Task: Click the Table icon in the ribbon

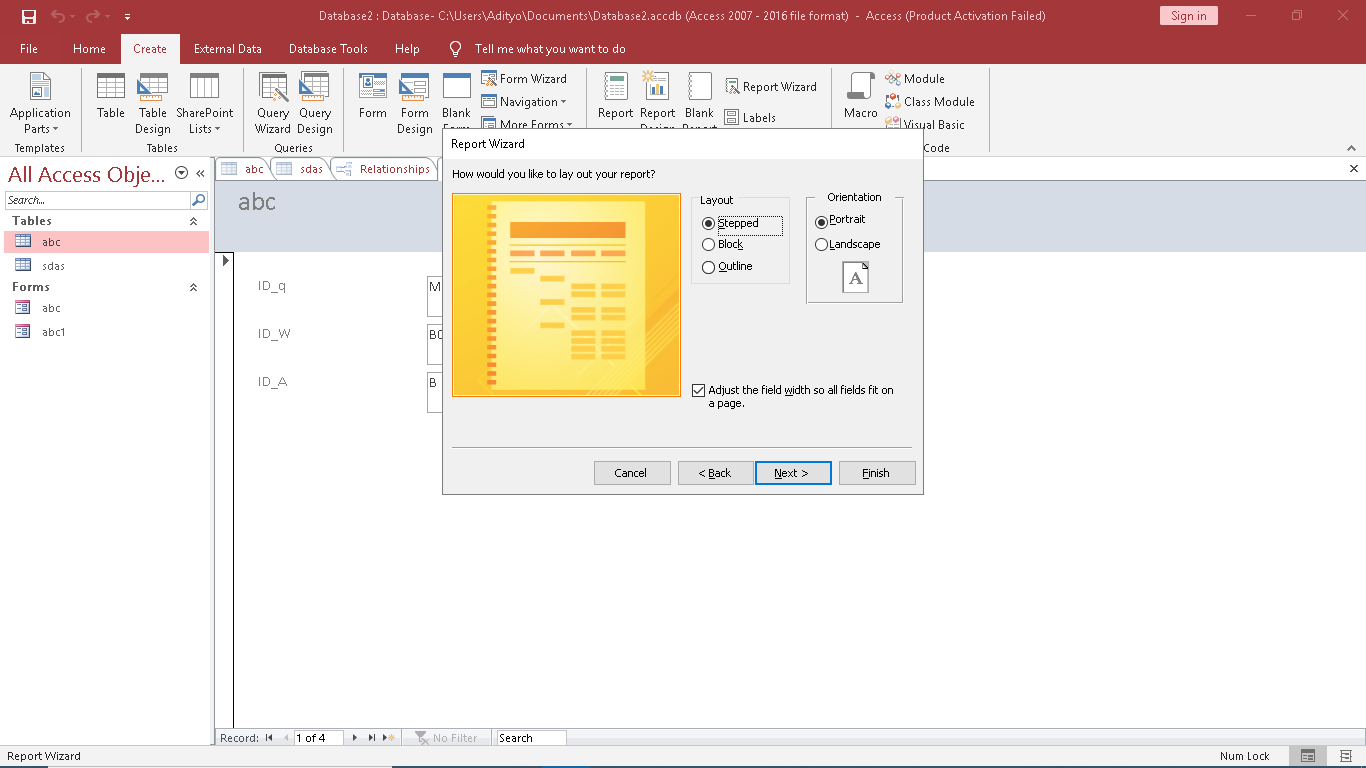Action: point(111,97)
